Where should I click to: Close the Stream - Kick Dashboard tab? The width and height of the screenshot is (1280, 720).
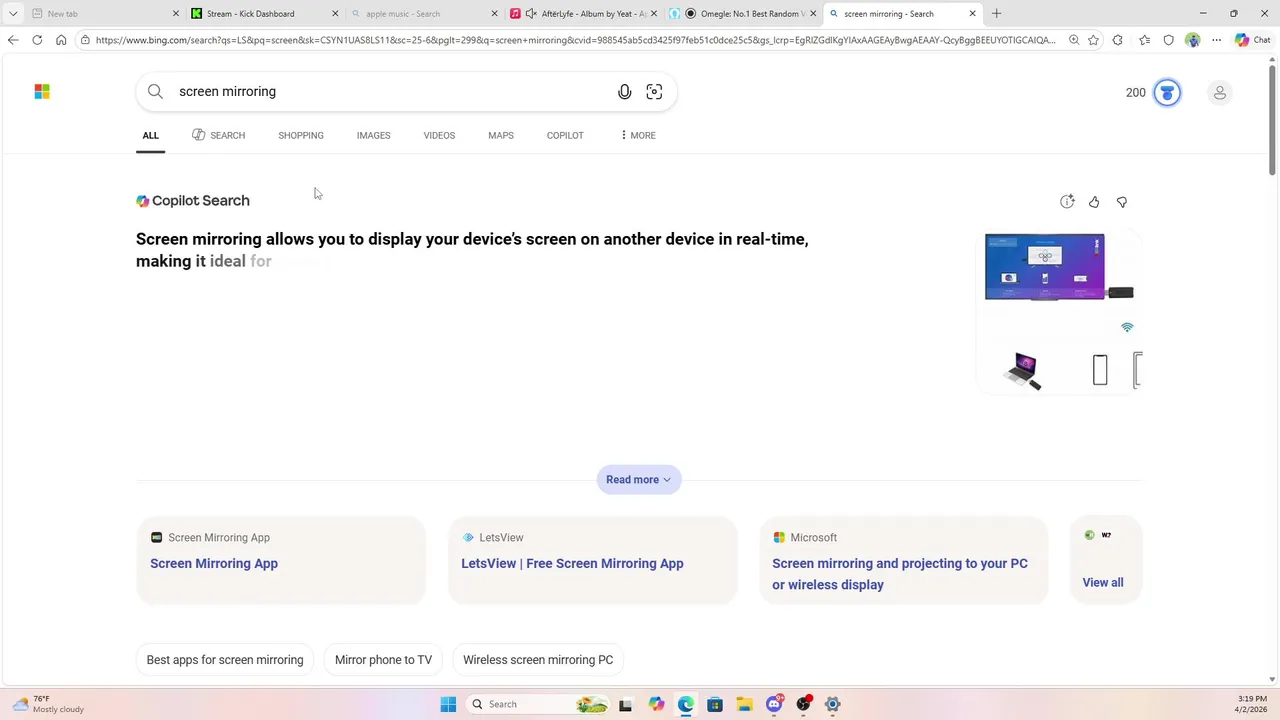click(x=335, y=13)
